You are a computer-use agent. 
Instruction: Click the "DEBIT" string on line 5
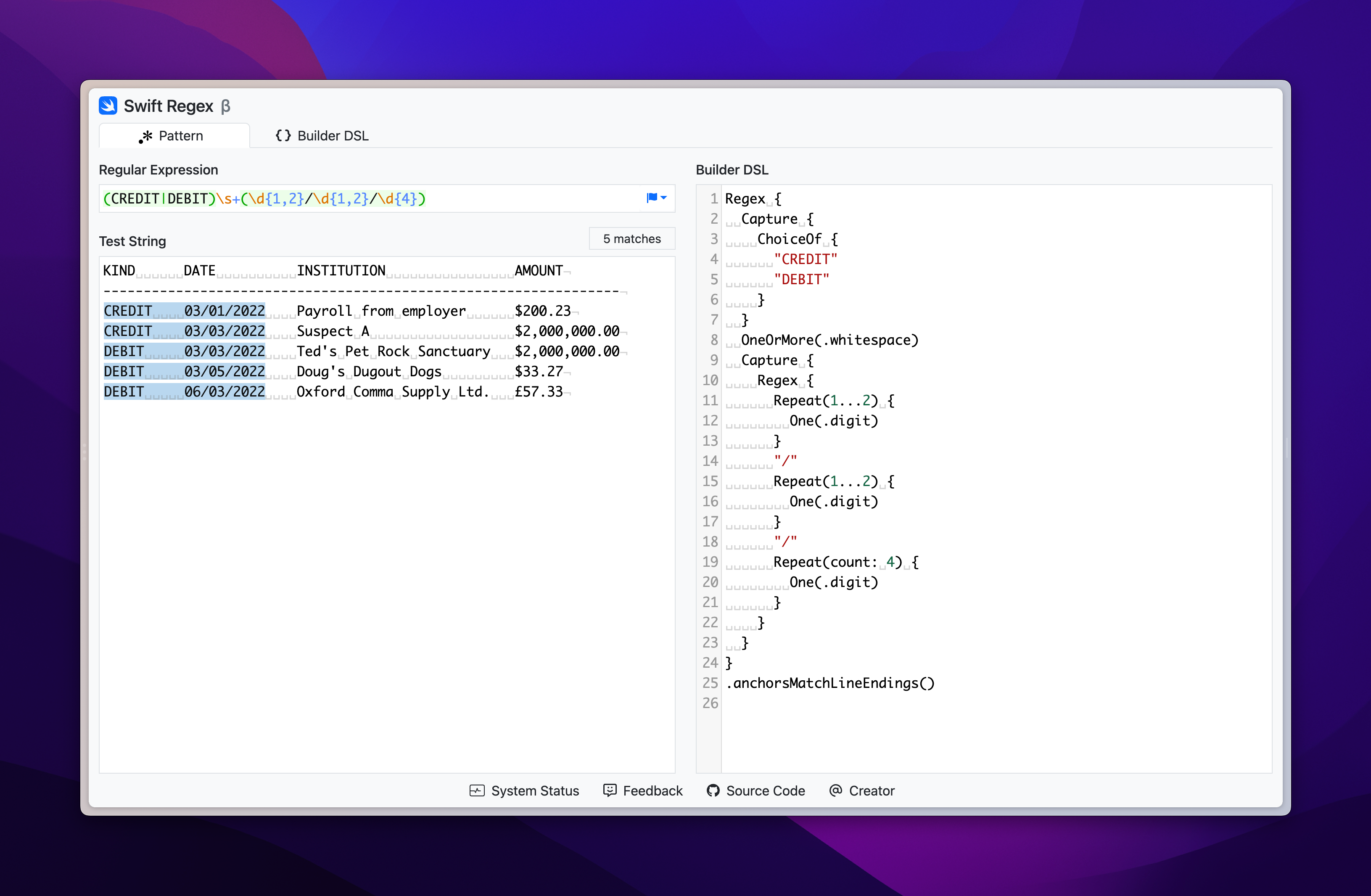(x=801, y=280)
